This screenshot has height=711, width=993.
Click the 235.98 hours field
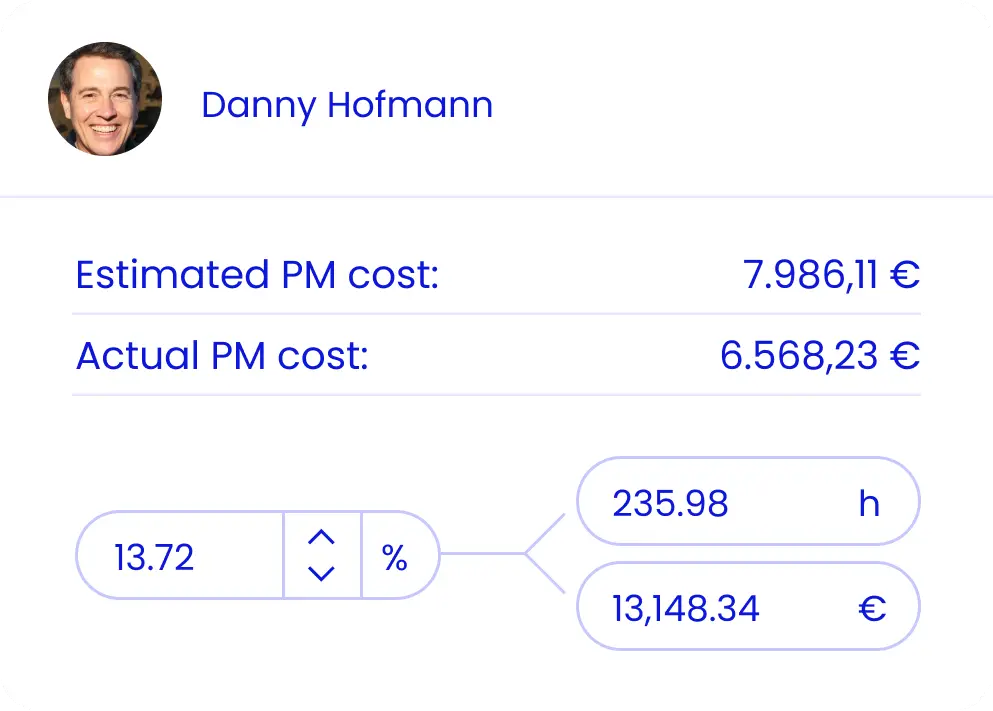pos(748,501)
